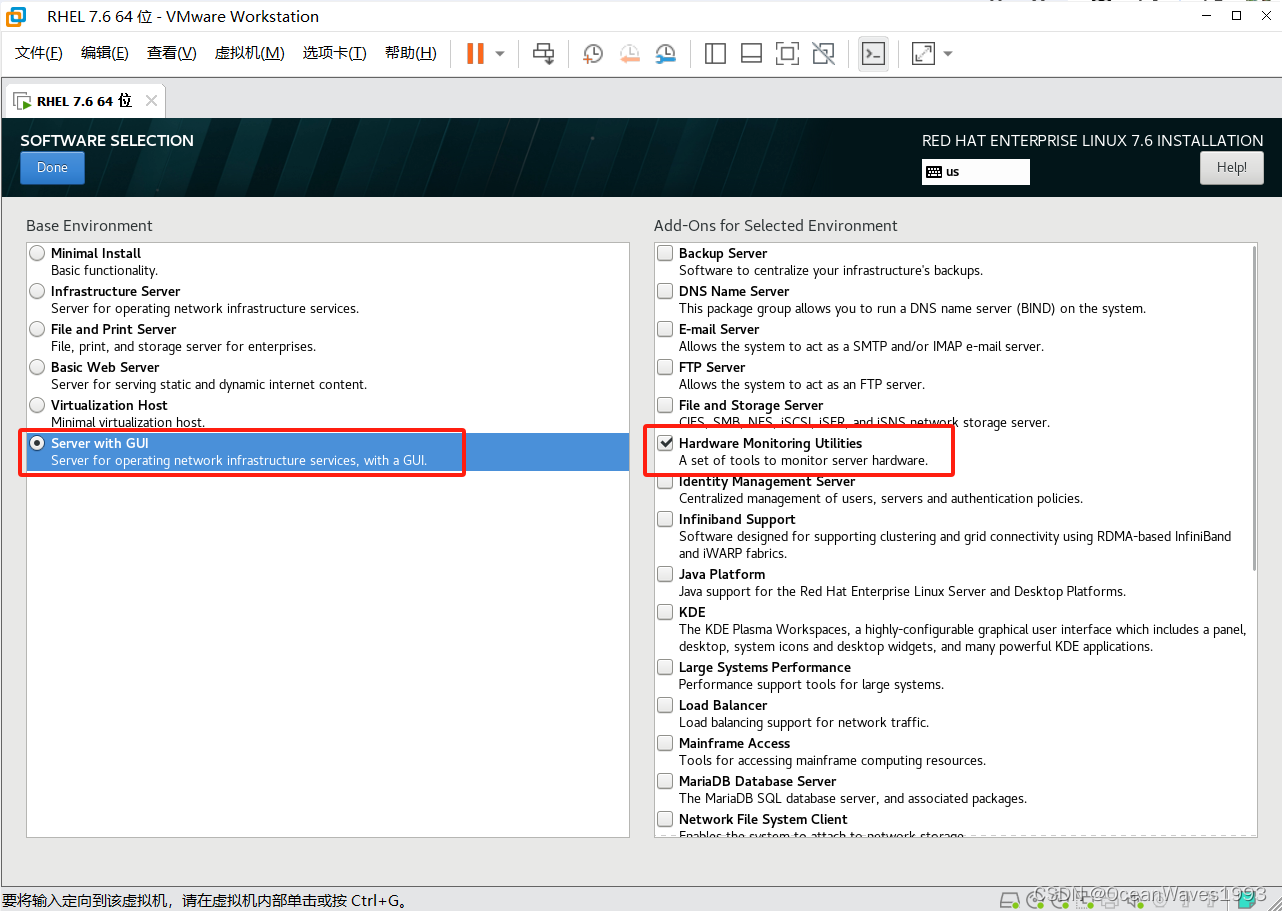Click the Done button
This screenshot has height=911, width=1282.
click(x=52, y=168)
